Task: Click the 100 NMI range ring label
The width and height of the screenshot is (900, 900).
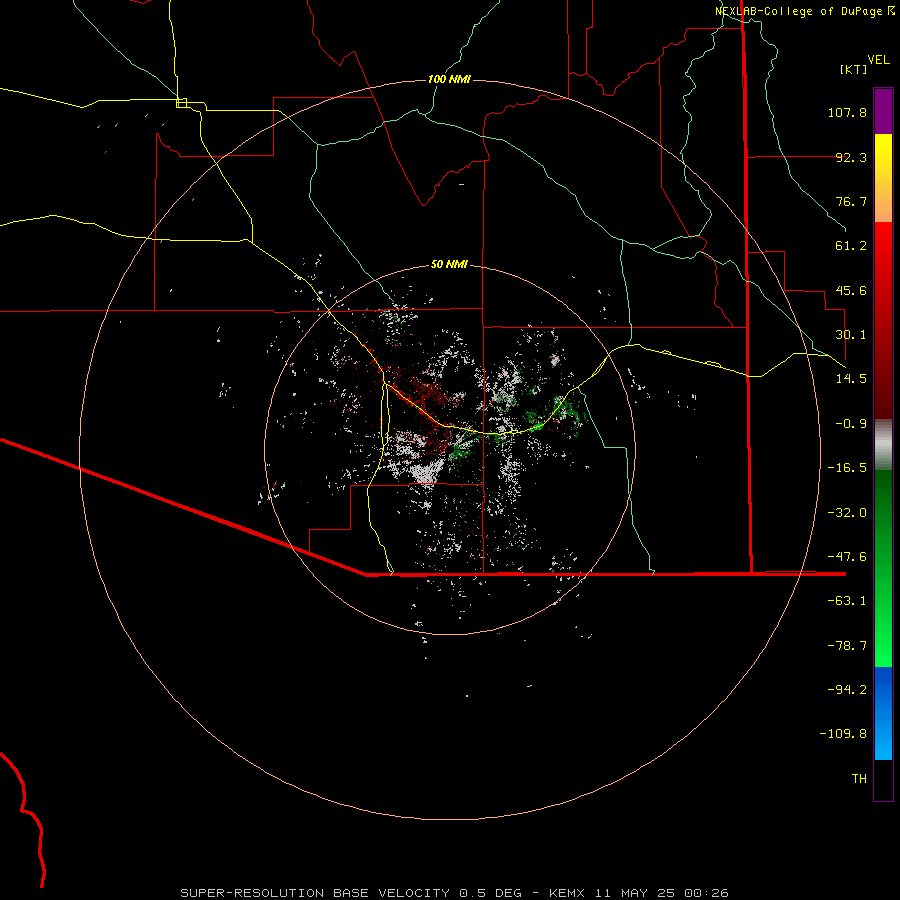Action: click(x=449, y=79)
